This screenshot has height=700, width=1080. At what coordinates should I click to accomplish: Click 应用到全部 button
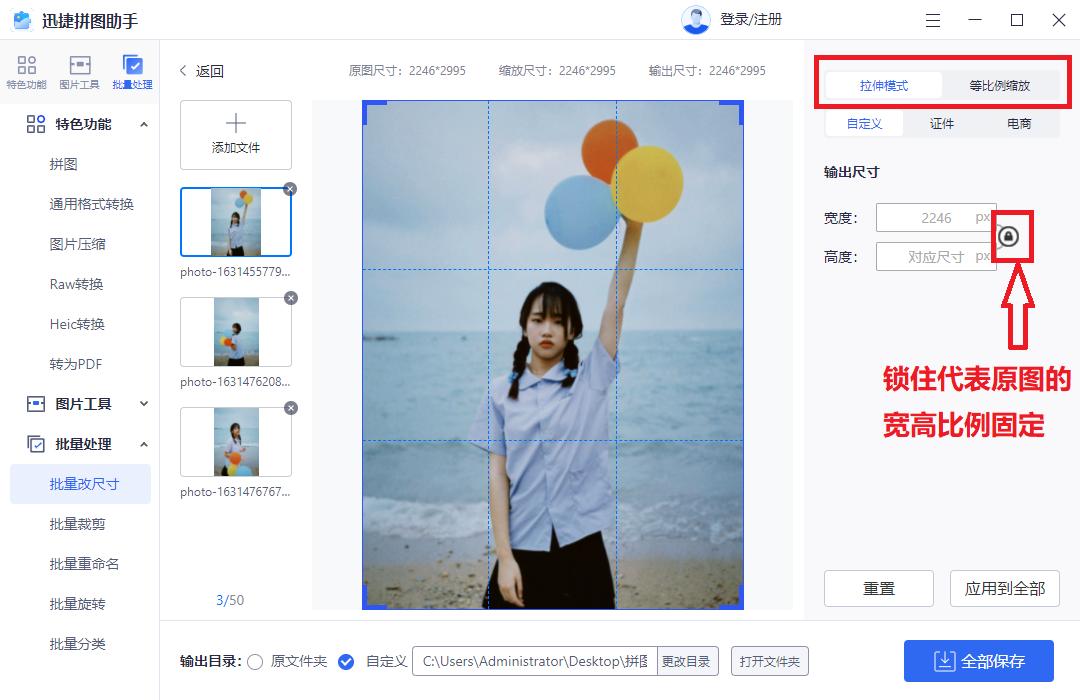click(x=1005, y=588)
